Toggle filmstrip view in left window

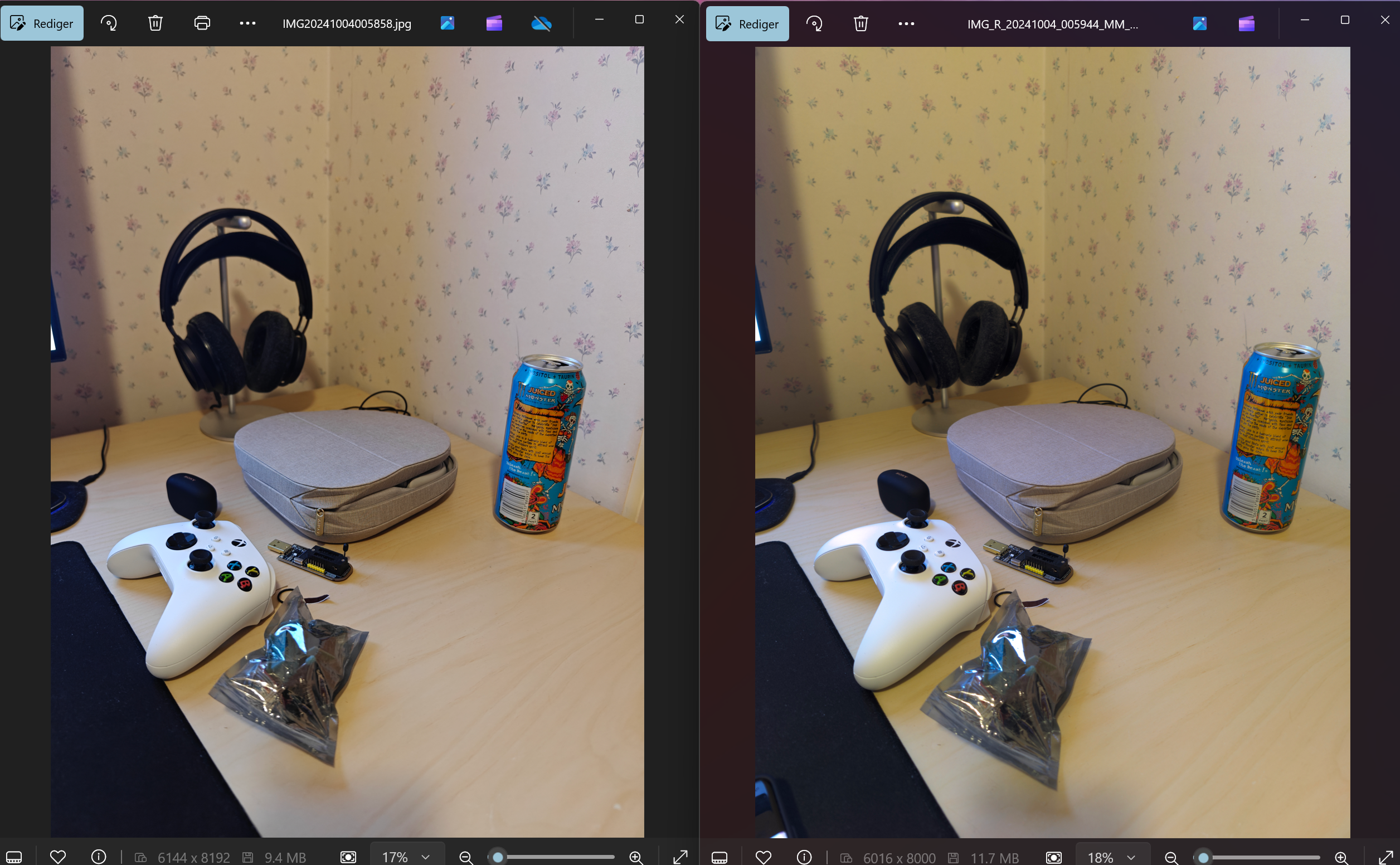click(x=14, y=857)
